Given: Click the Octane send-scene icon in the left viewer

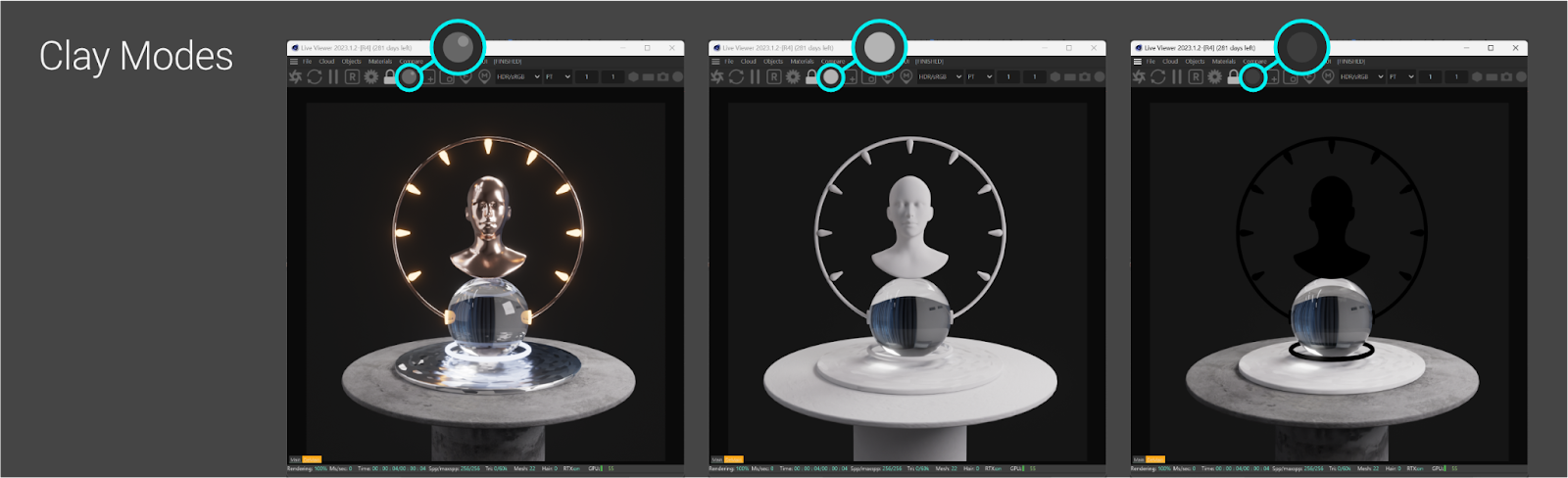Looking at the screenshot, I should pyautogui.click(x=295, y=76).
